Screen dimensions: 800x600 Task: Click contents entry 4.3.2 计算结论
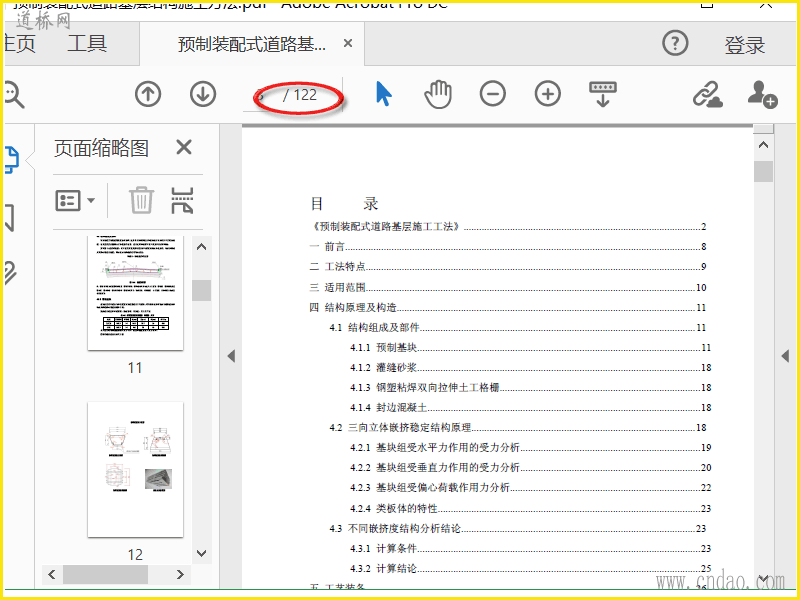click(530, 568)
